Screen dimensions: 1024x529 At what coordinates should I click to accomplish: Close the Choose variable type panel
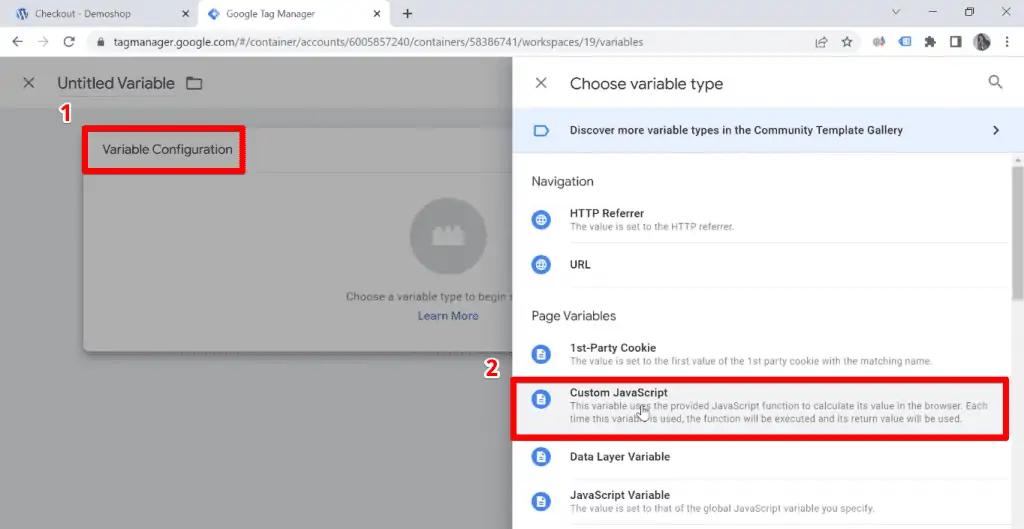(x=541, y=83)
